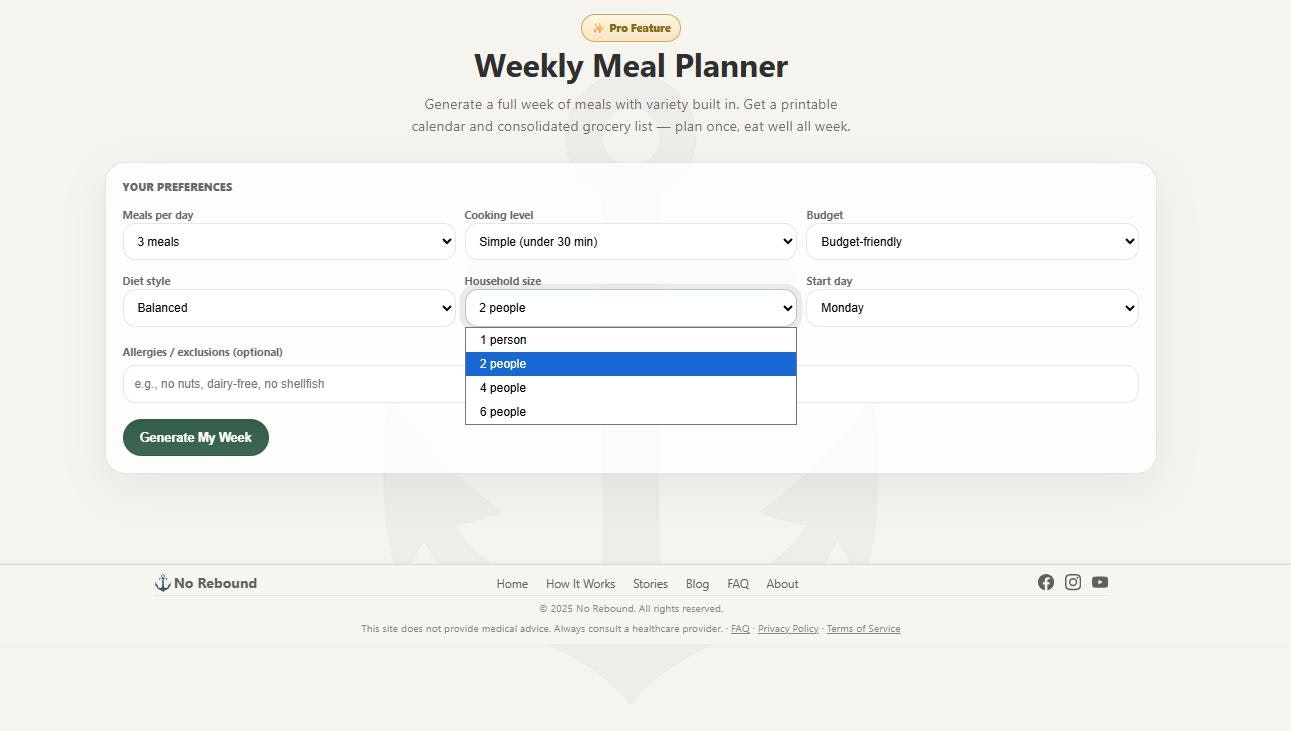Open the Instagram page via footer icon

pos(1073,582)
